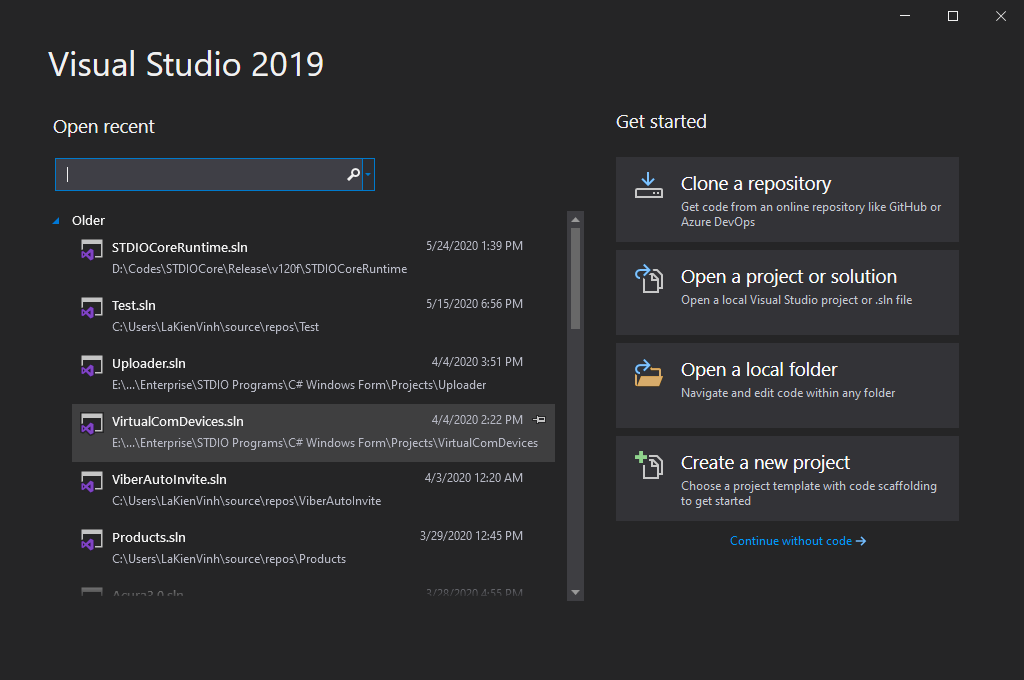Click the Open a project or solution icon
1024x680 pixels.
(x=648, y=279)
